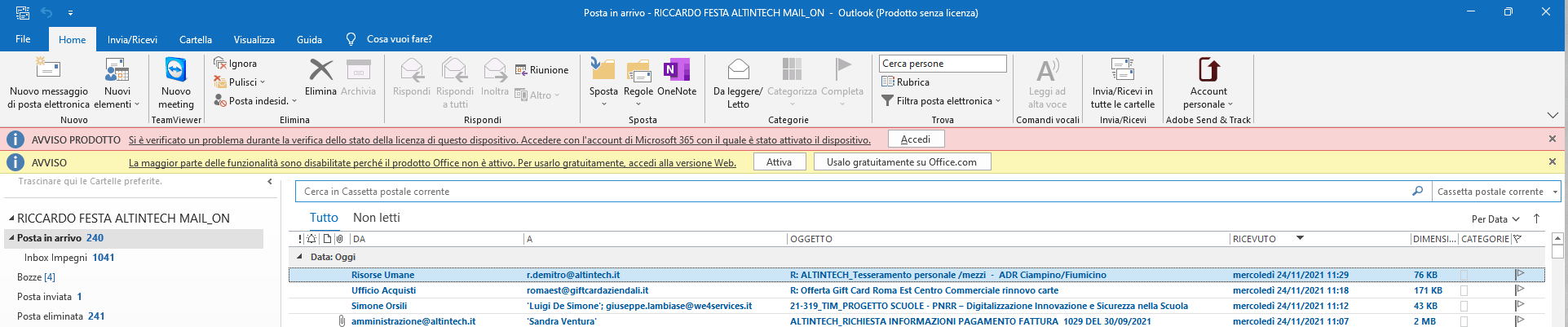
Task: Start a new TeamViewer meeting
Action: pyautogui.click(x=176, y=83)
